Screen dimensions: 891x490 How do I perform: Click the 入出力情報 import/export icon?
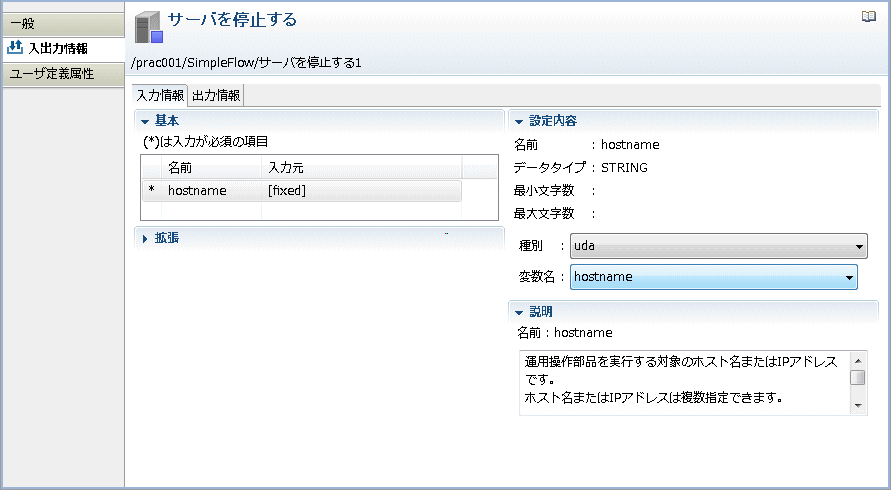pos(14,48)
